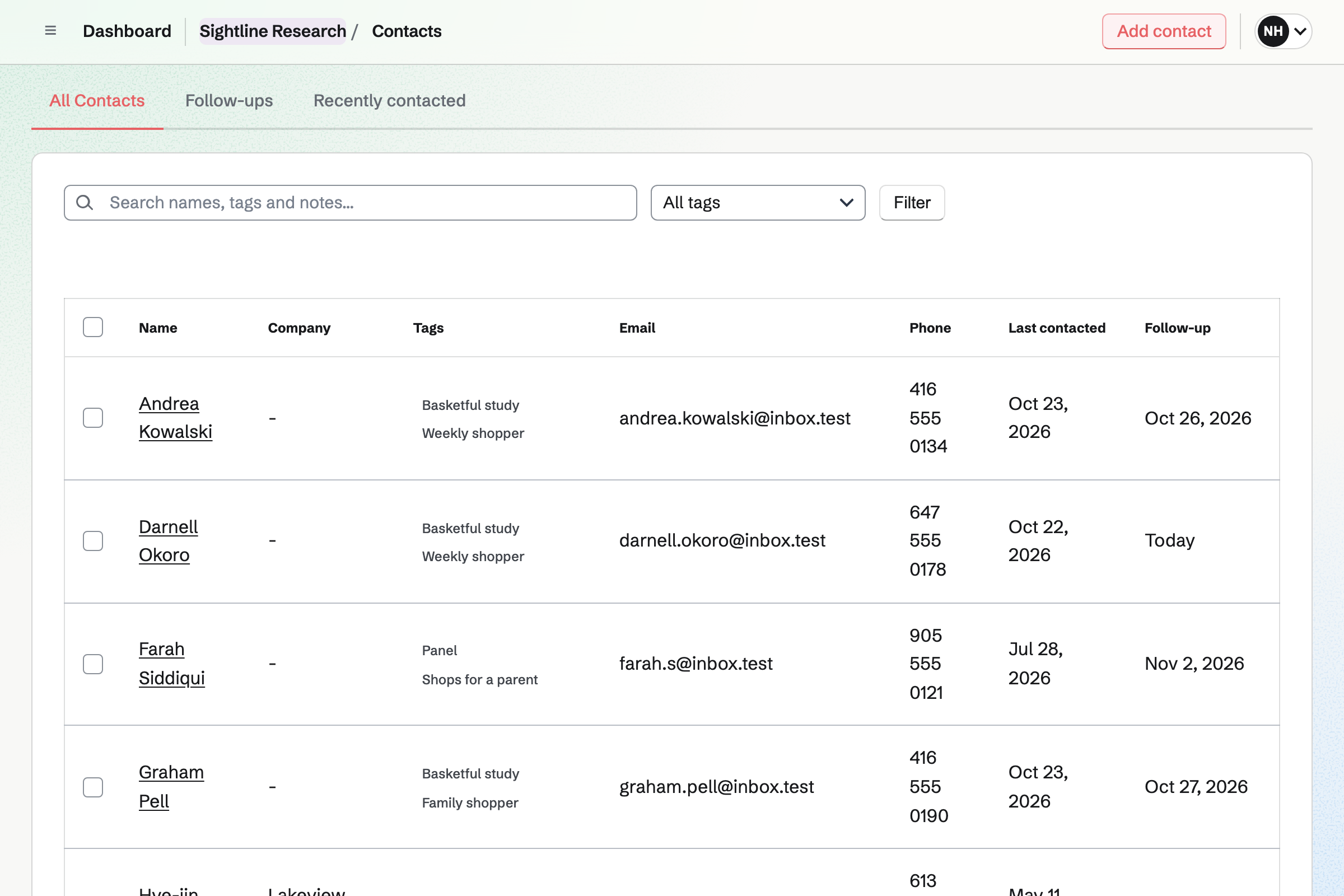Viewport: 1344px width, 896px height.
Task: Click Darnell's Basketful study tag
Action: pos(470,528)
